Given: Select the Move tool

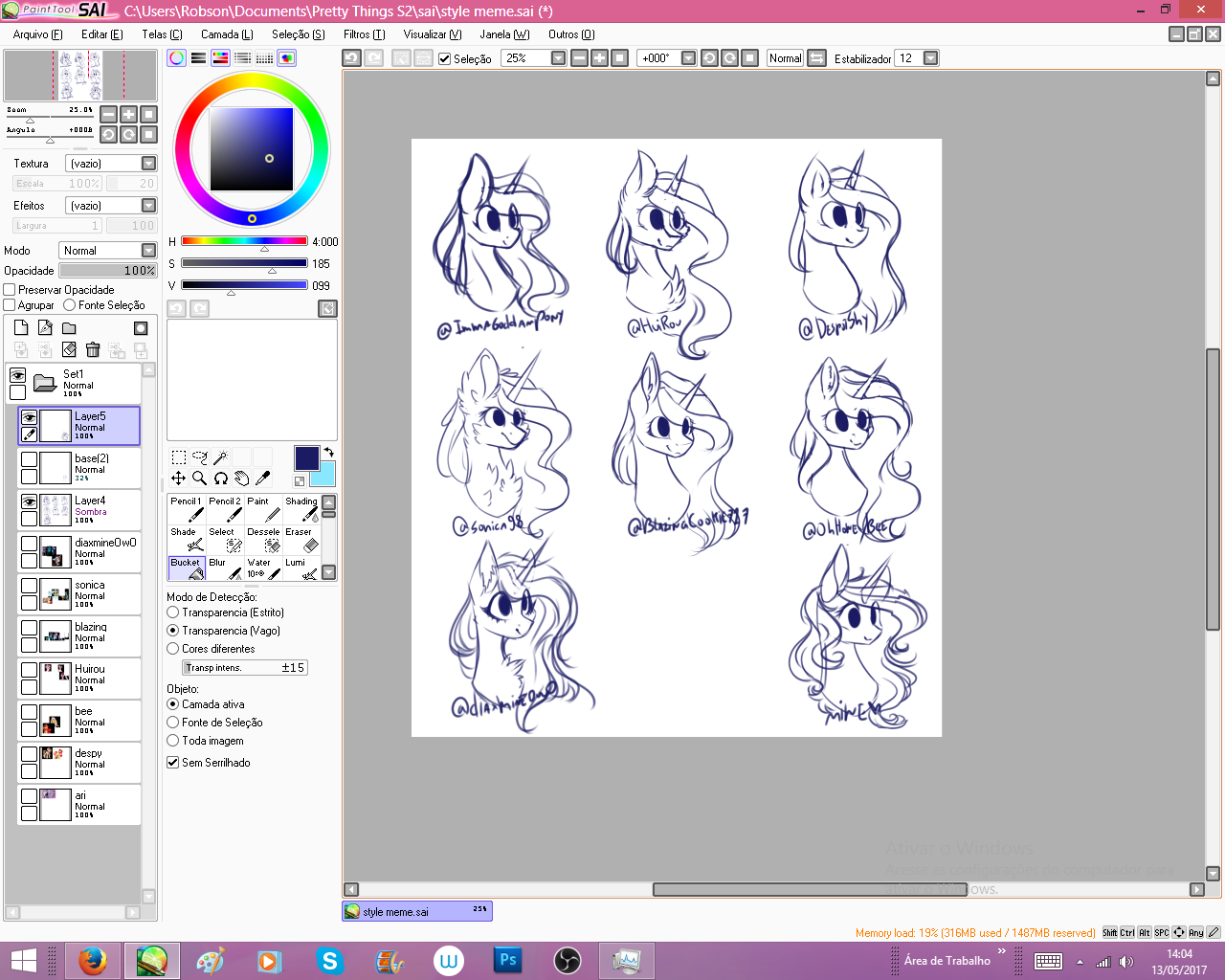Looking at the screenshot, I should (179, 479).
